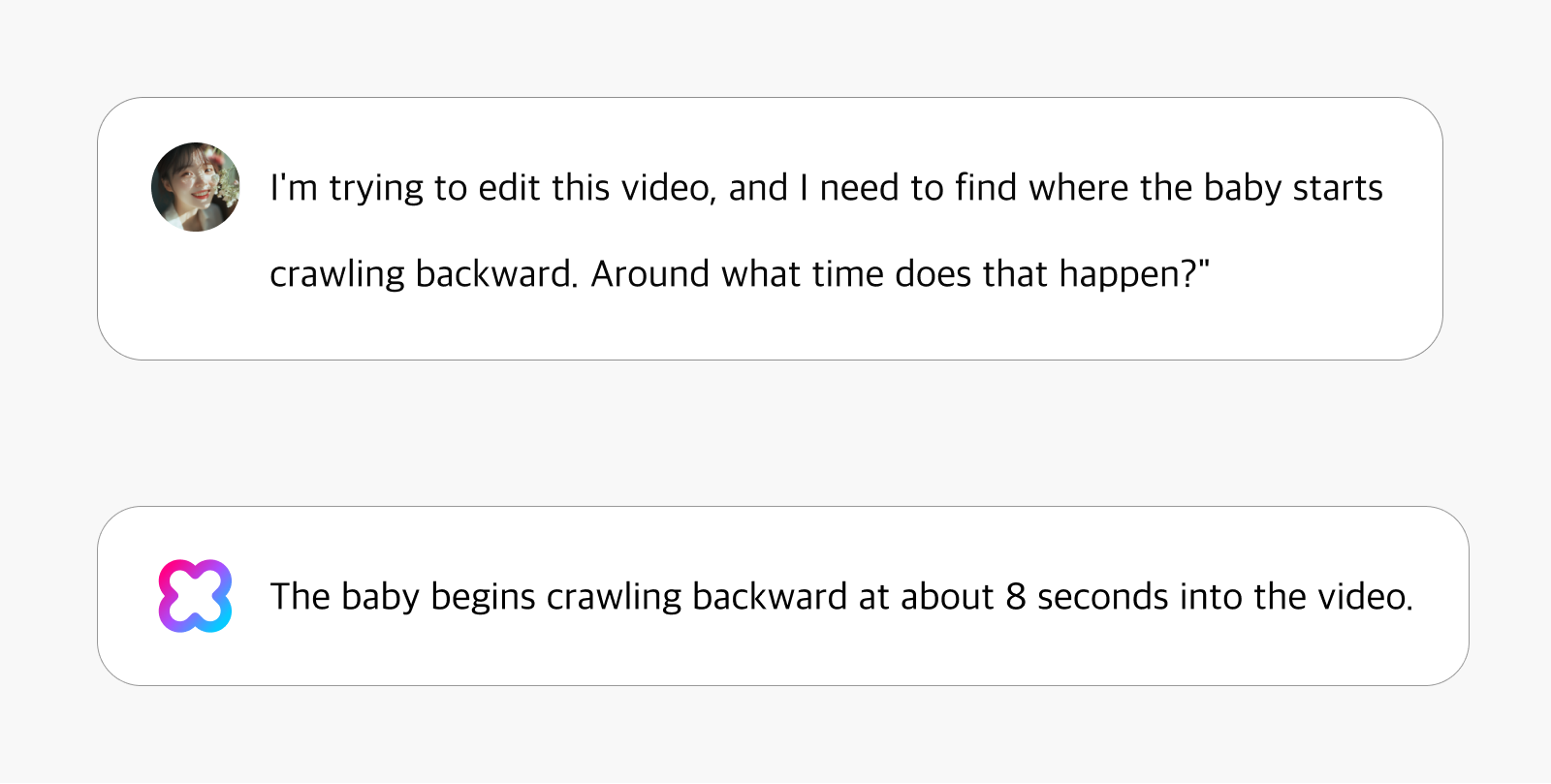Click the line starting "crawling backward. Around"

740,274
